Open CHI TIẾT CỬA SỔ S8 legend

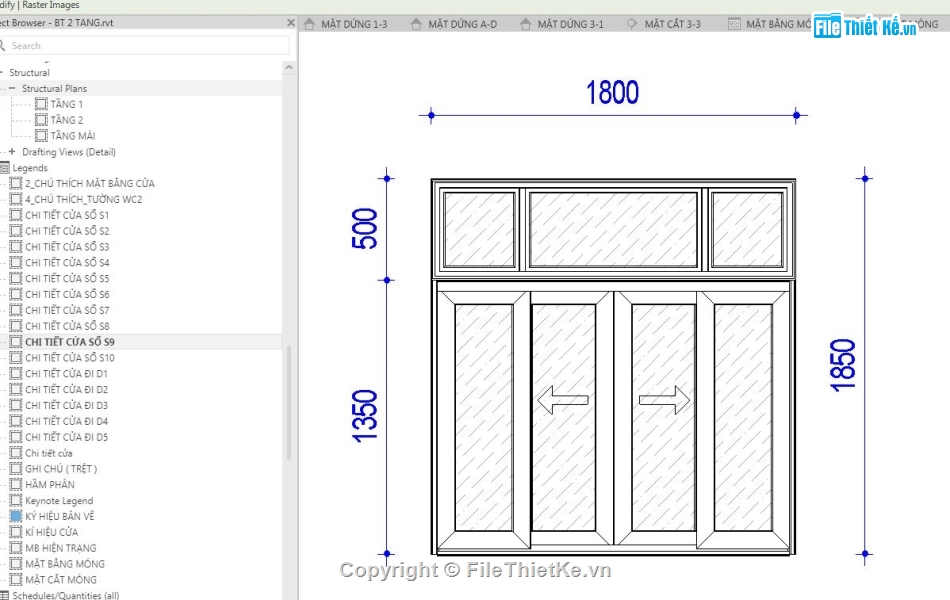(67, 326)
